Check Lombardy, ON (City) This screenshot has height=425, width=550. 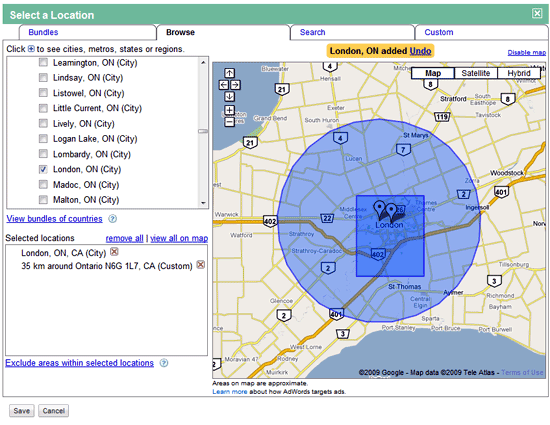coord(43,154)
